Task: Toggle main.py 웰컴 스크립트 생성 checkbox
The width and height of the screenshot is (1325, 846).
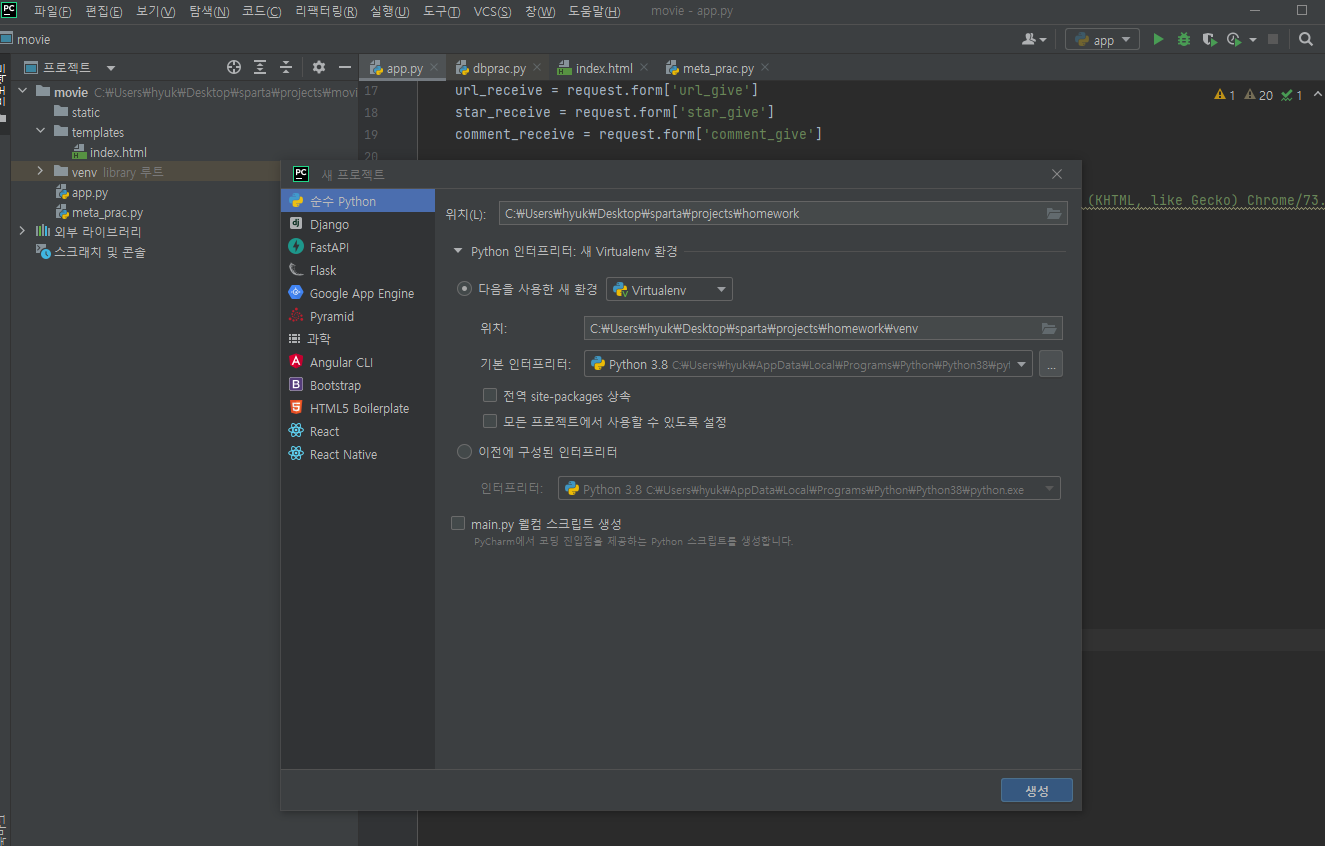Action: [458, 523]
